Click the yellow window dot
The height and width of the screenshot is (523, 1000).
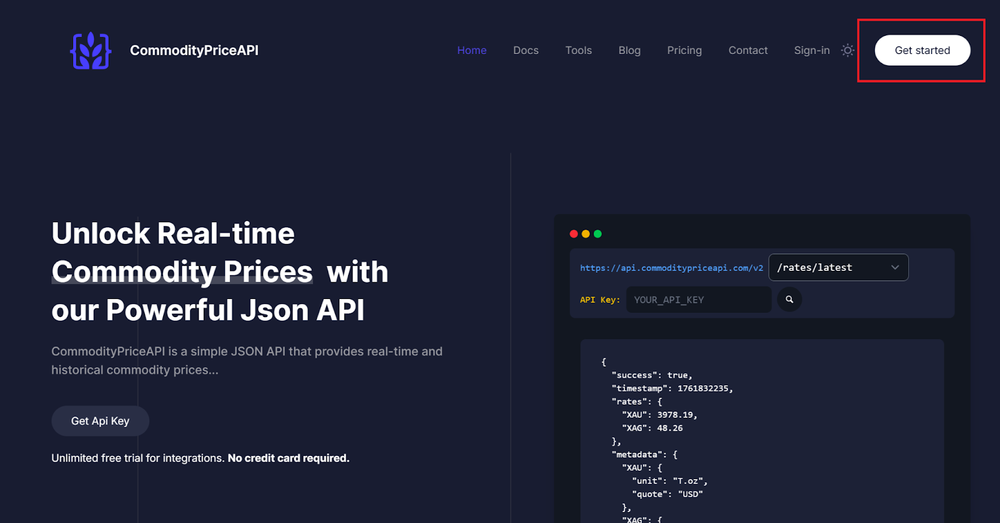point(585,234)
